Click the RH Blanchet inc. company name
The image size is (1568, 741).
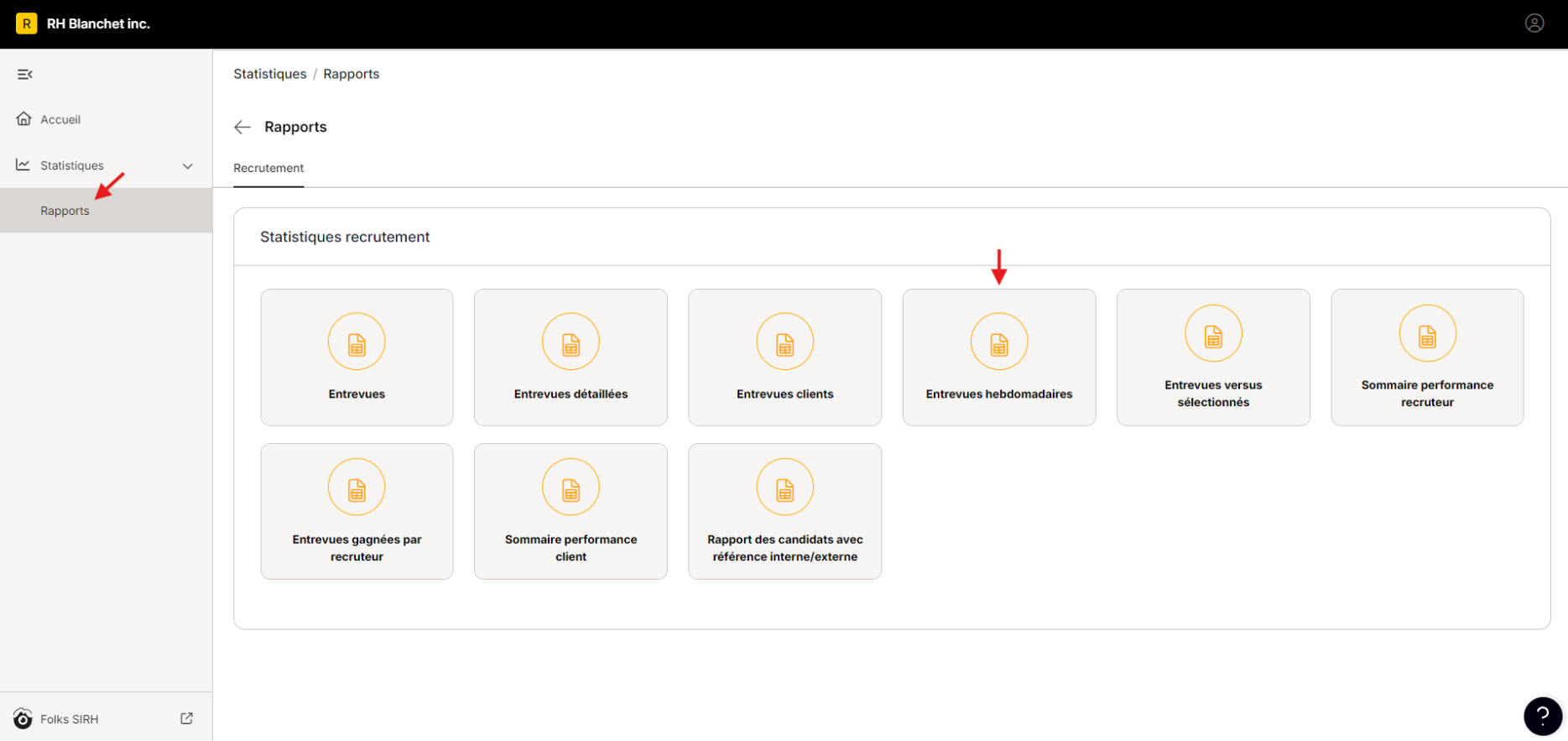(98, 23)
